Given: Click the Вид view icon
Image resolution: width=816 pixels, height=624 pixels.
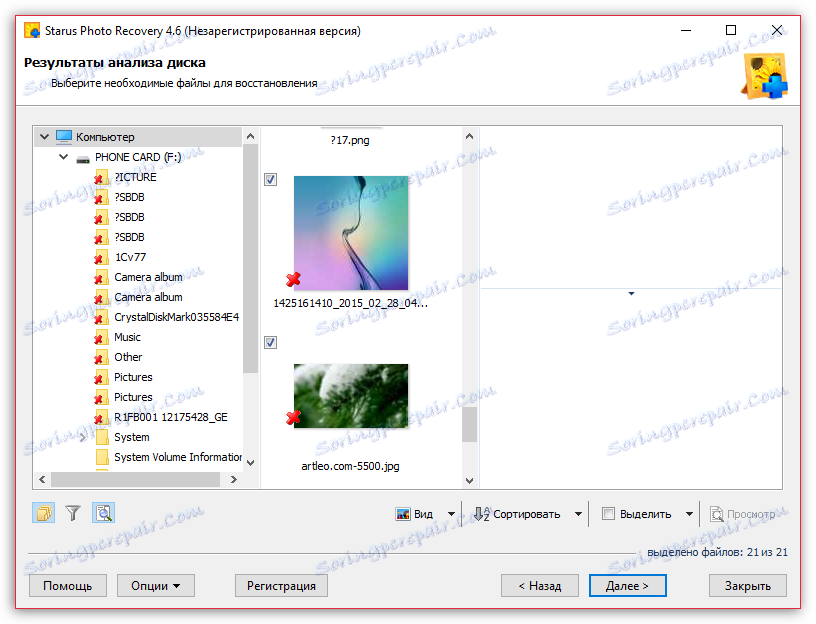Looking at the screenshot, I should point(403,514).
